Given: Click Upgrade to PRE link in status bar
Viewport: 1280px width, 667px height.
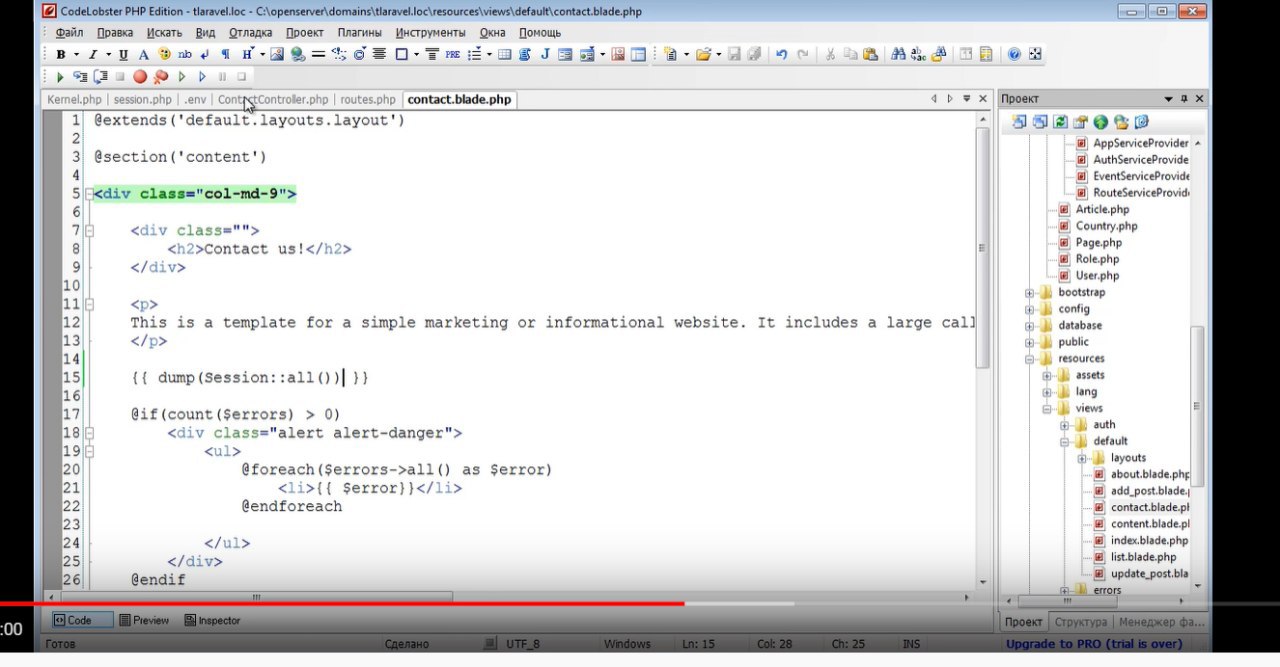Looking at the screenshot, I should pos(1094,644).
